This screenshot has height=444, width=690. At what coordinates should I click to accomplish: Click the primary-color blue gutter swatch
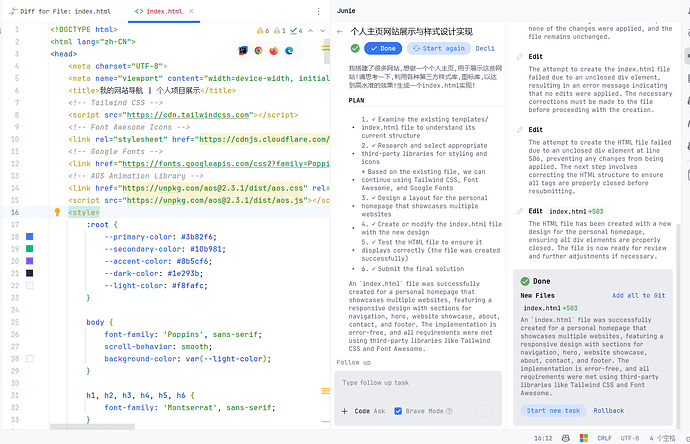[x=29, y=237]
